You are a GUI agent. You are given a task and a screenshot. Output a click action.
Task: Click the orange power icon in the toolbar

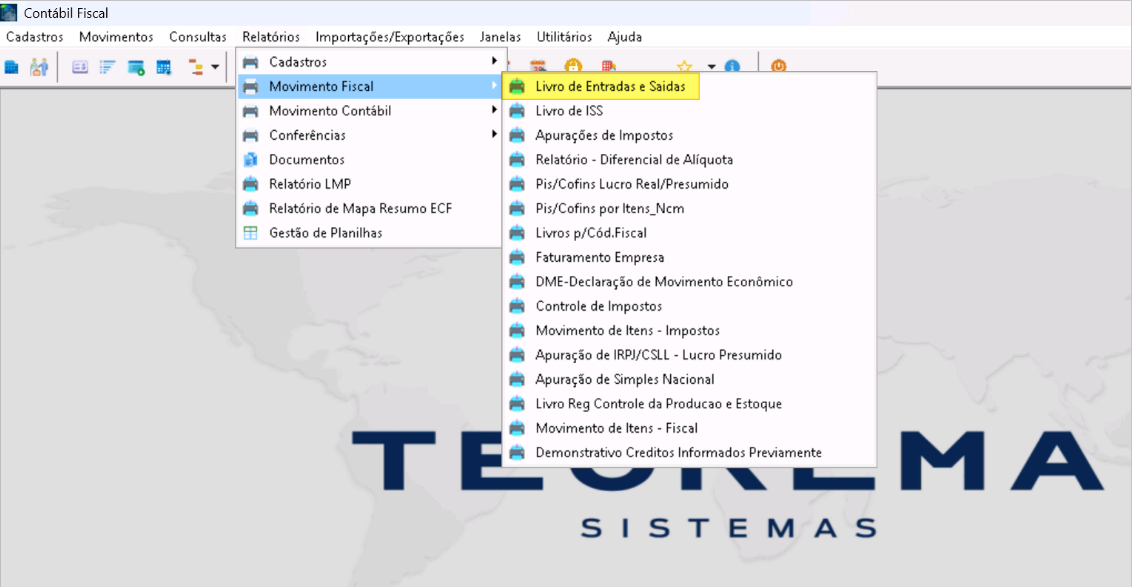(778, 66)
